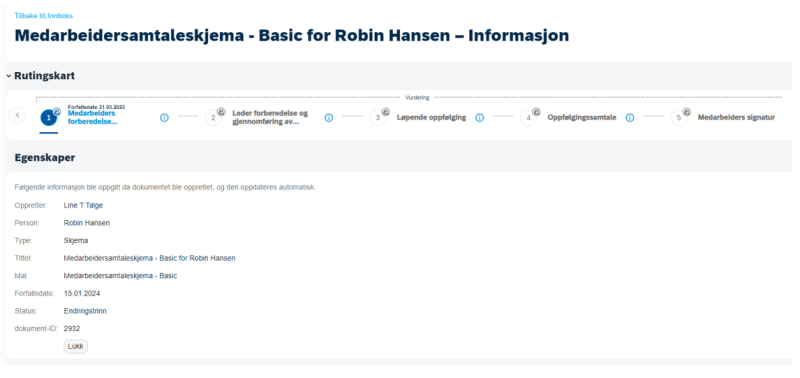The image size is (800, 378).
Task: Collapse the Rutingskart section
Action: pyautogui.click(x=9, y=76)
